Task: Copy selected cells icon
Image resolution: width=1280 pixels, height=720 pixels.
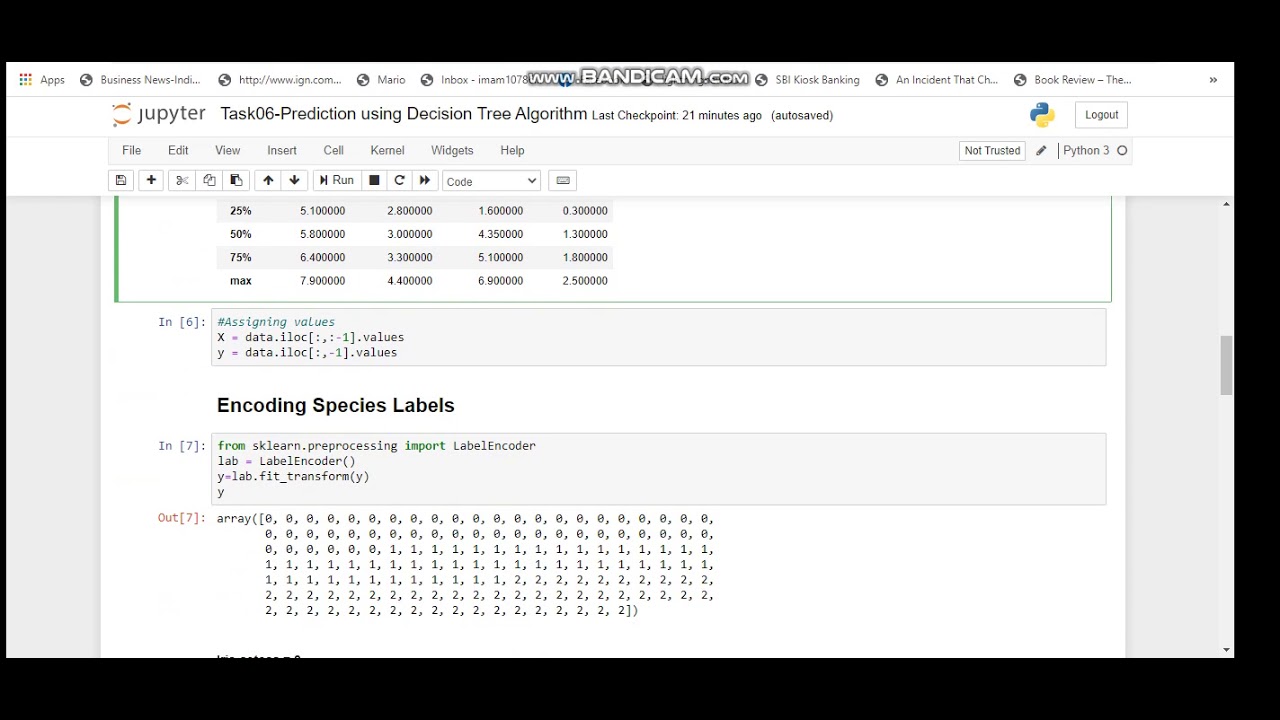Action: point(209,181)
